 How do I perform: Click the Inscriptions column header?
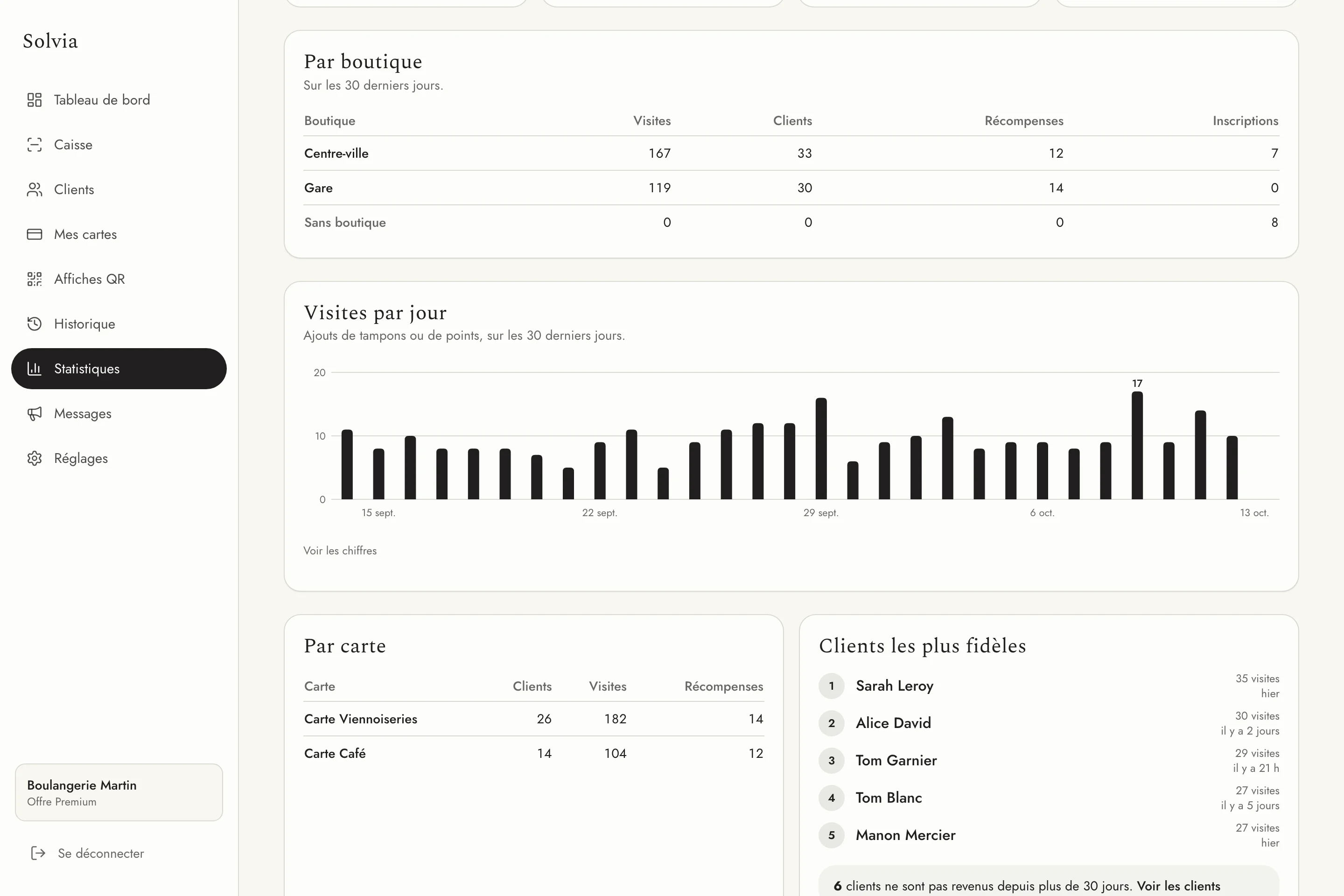coord(1245,120)
